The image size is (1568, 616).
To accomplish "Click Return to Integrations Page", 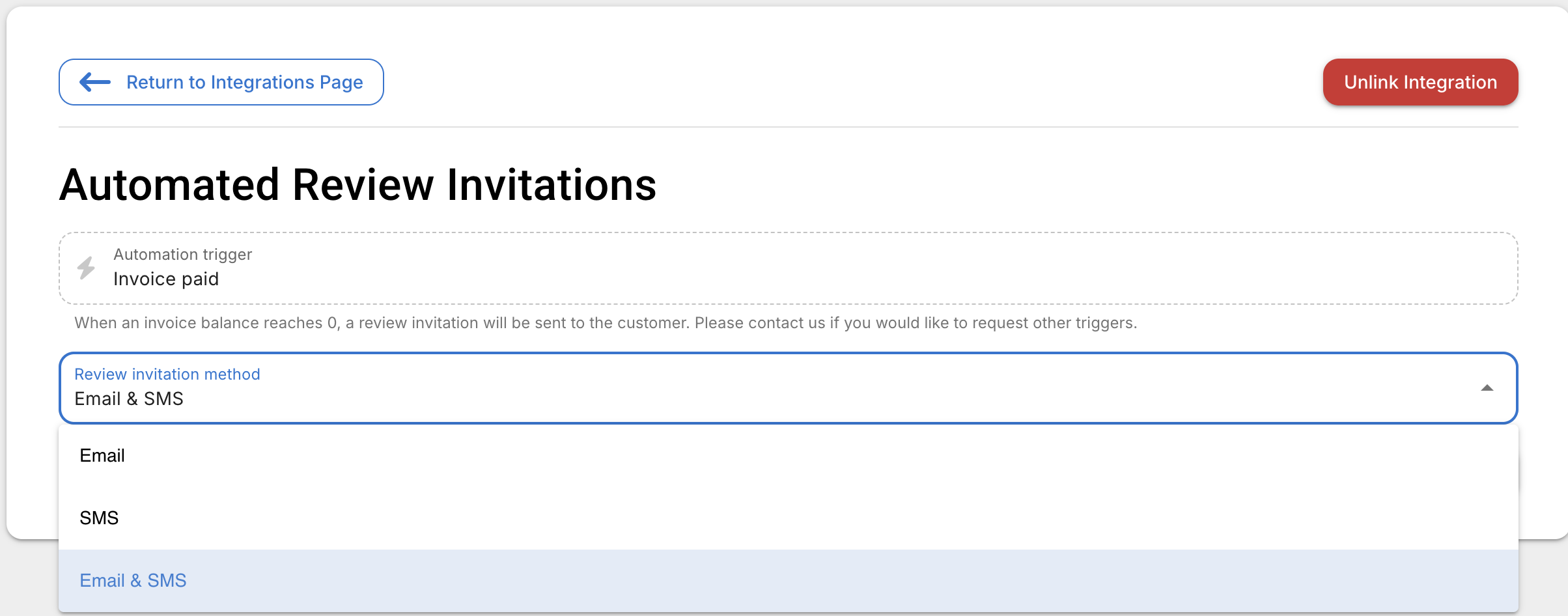I will tap(221, 81).
